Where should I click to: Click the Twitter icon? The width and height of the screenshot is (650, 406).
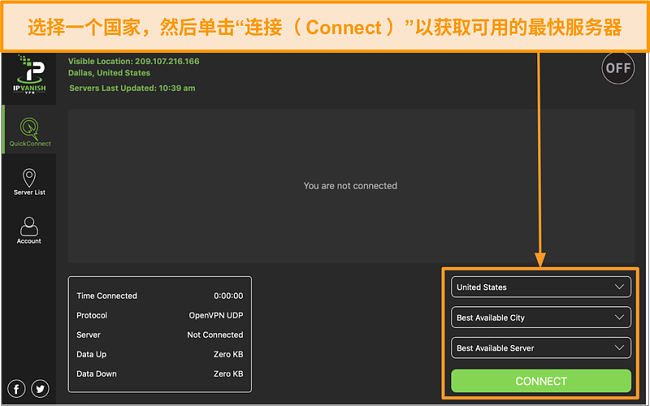pyautogui.click(x=40, y=389)
